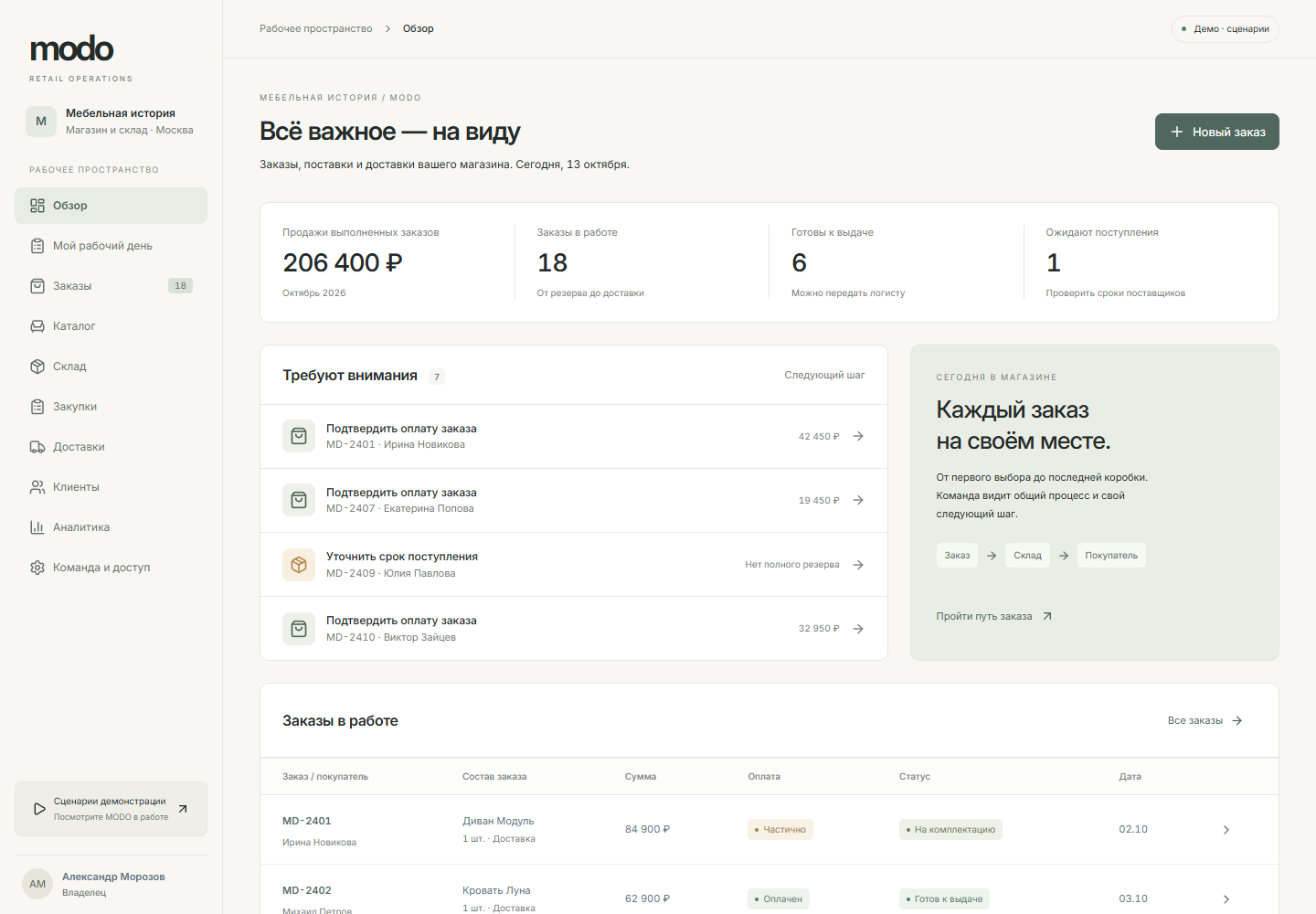Click the Команда и доступ gear icon
The height and width of the screenshot is (914, 1316).
[37, 568]
